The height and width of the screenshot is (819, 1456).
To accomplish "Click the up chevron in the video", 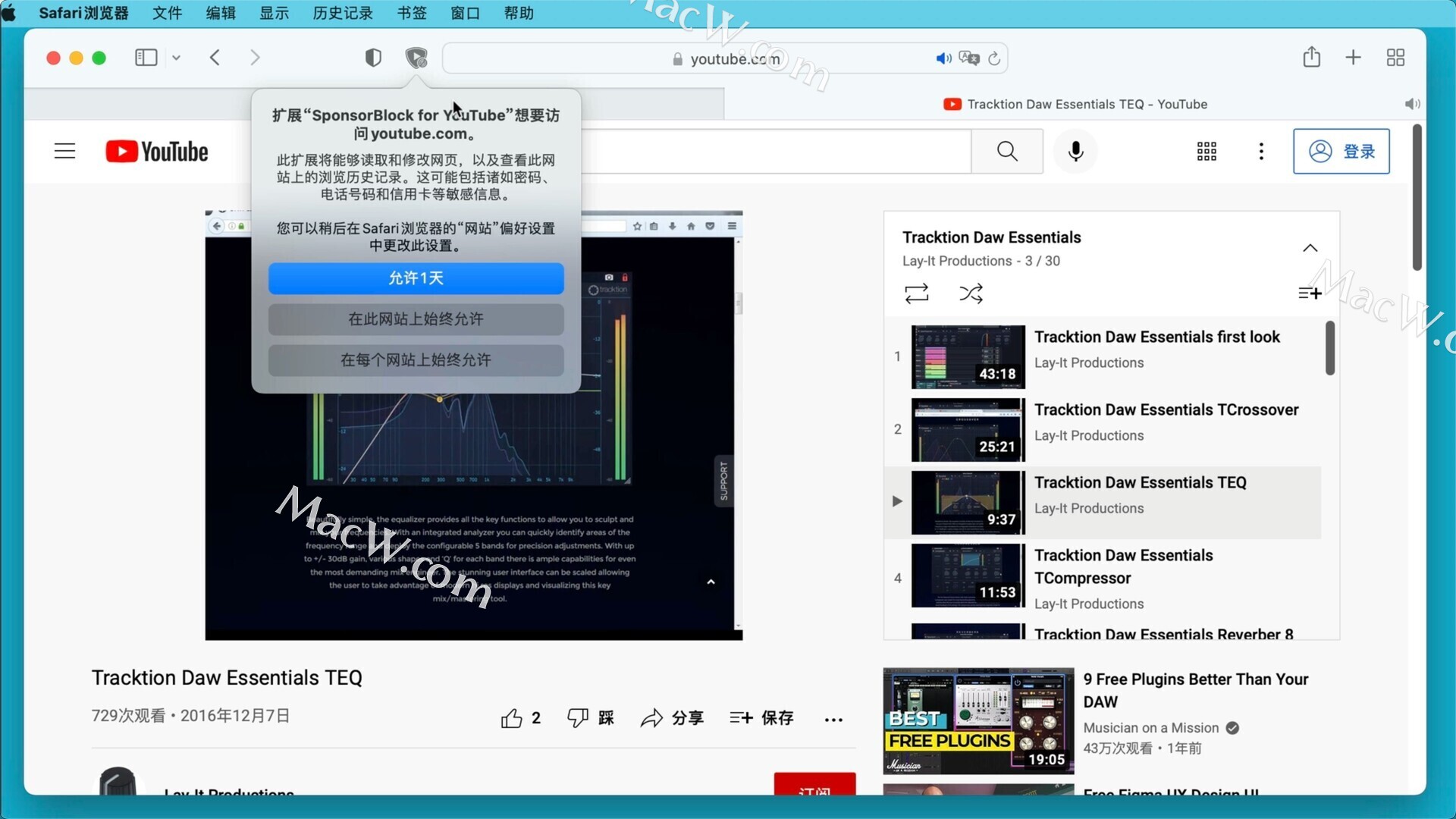I will 711,582.
